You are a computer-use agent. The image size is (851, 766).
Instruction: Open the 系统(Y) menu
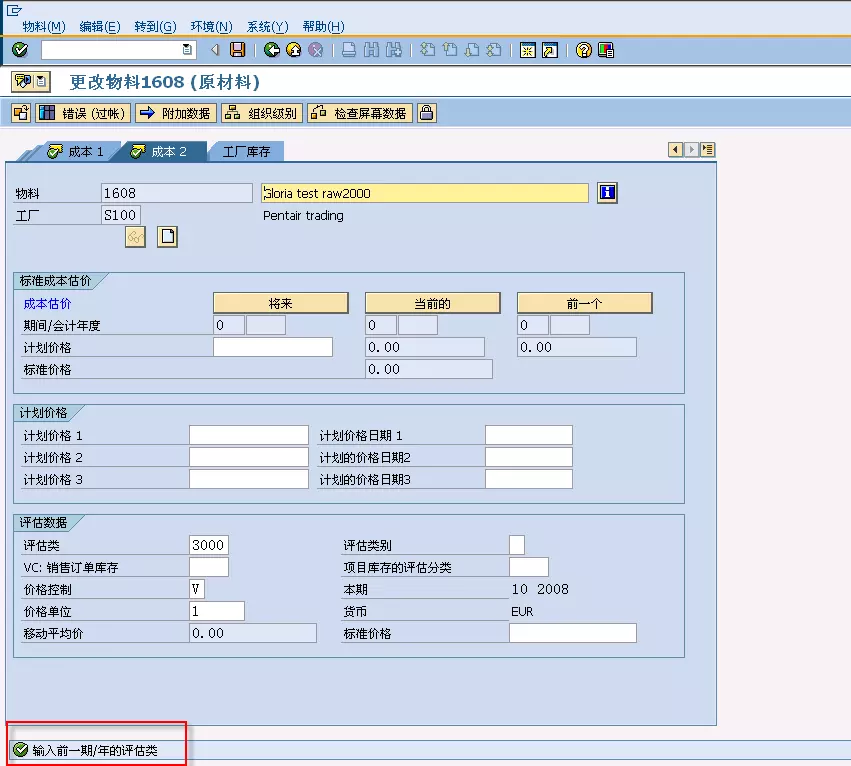(x=268, y=27)
